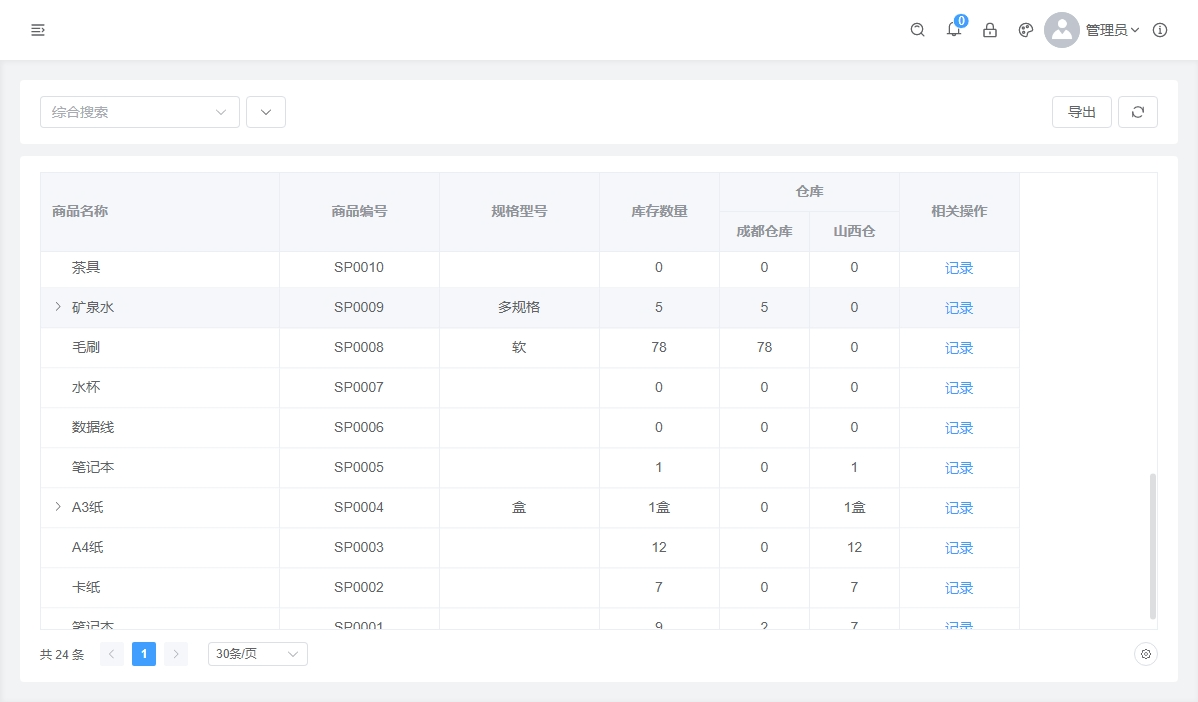Screen dimensions: 1198x702
Task: Open table column settings gear
Action: tap(1146, 654)
